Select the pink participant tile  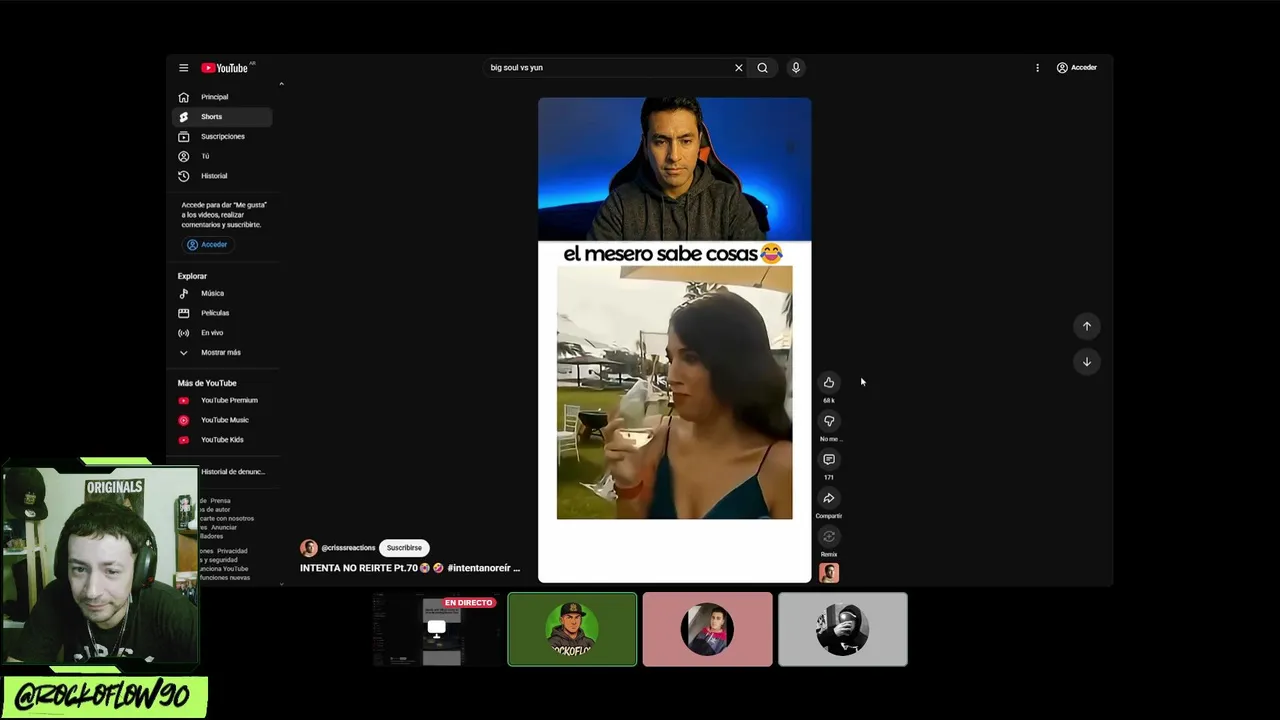tap(707, 629)
